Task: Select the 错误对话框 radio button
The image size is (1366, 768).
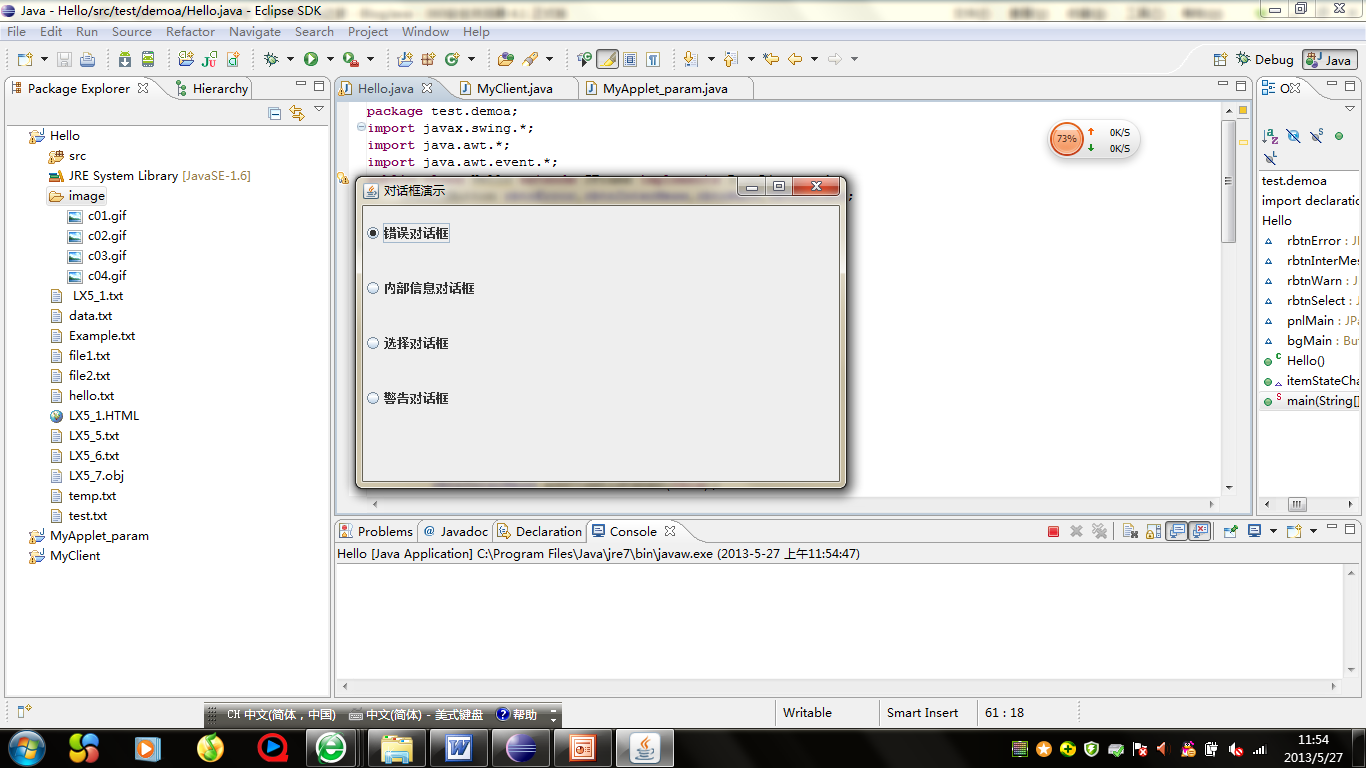Action: (408, 233)
